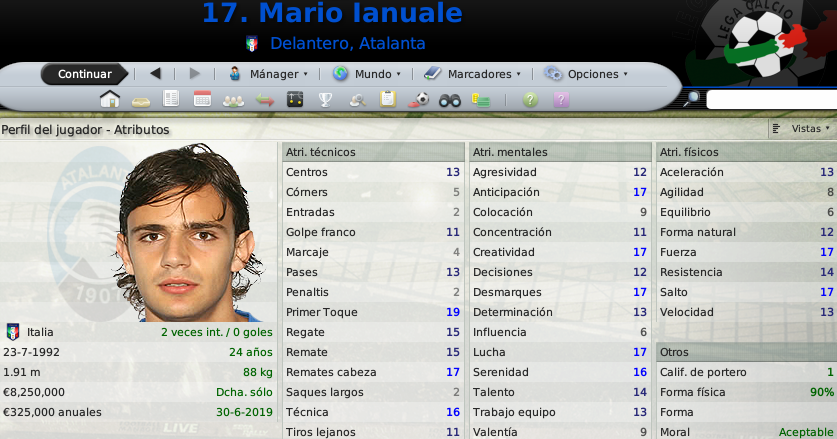Image resolution: width=837 pixels, height=439 pixels.
Task: Open the tactics board icon
Action: pyautogui.click(x=295, y=99)
